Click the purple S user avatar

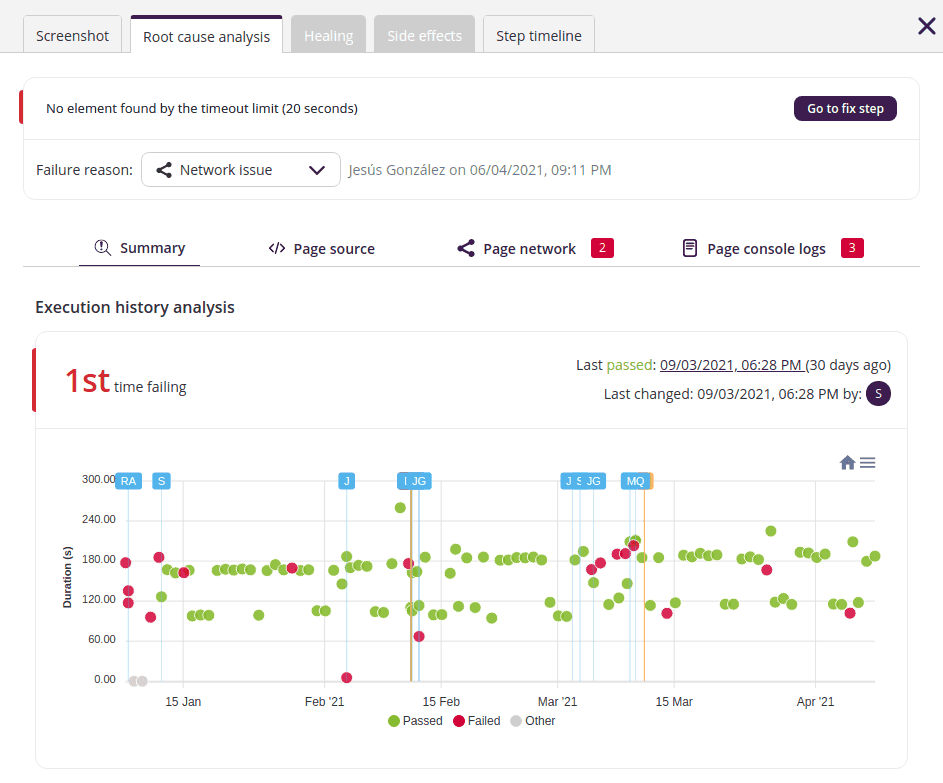click(x=878, y=394)
